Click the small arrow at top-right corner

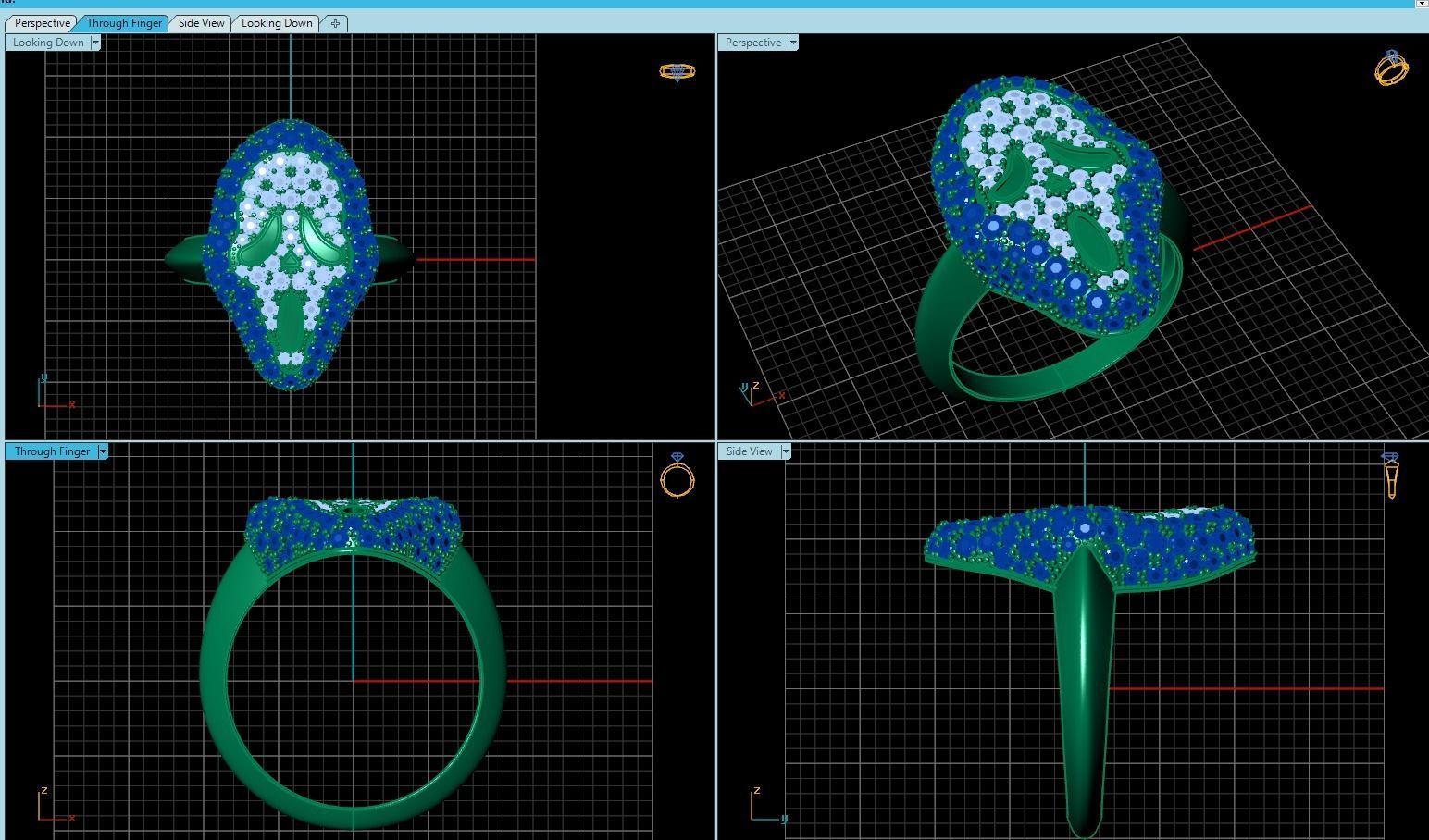[1422, 4]
